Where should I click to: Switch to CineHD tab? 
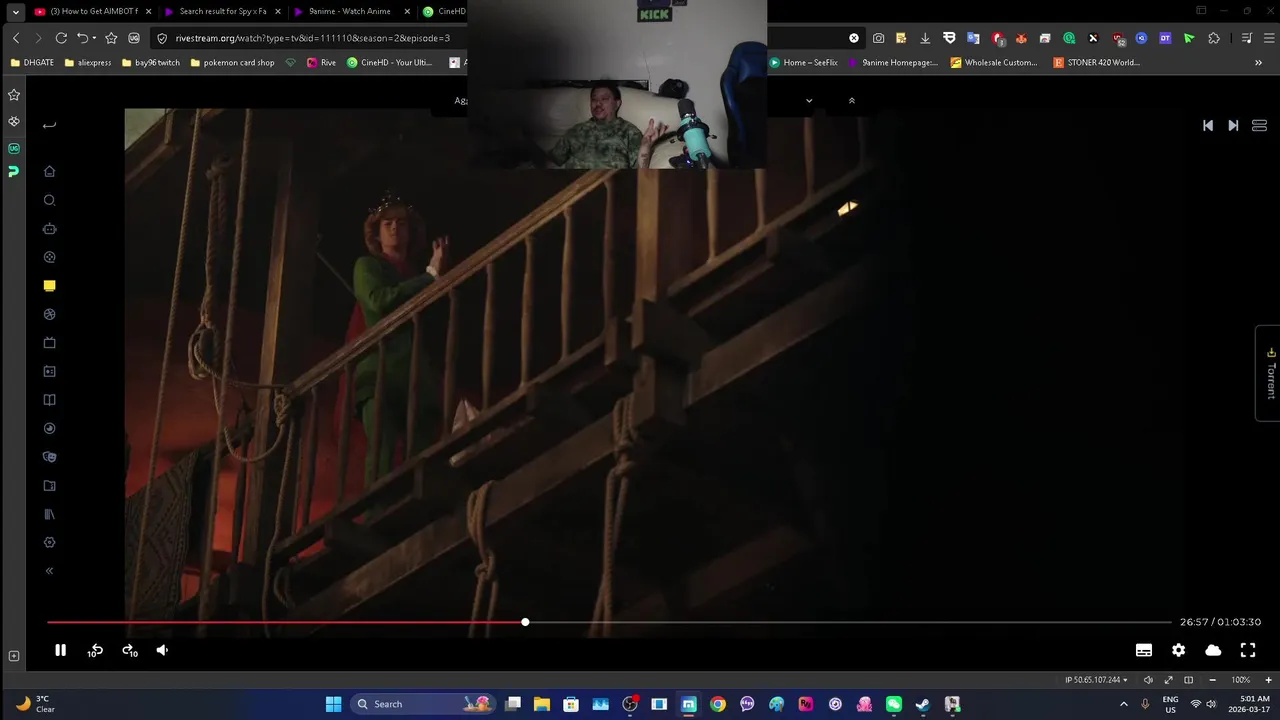point(444,11)
